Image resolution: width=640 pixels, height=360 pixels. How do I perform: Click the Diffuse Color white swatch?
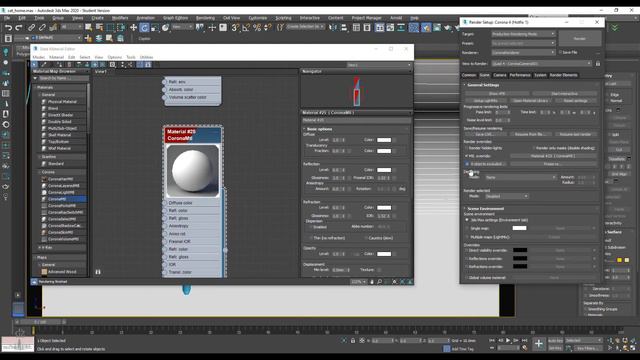click(x=384, y=140)
